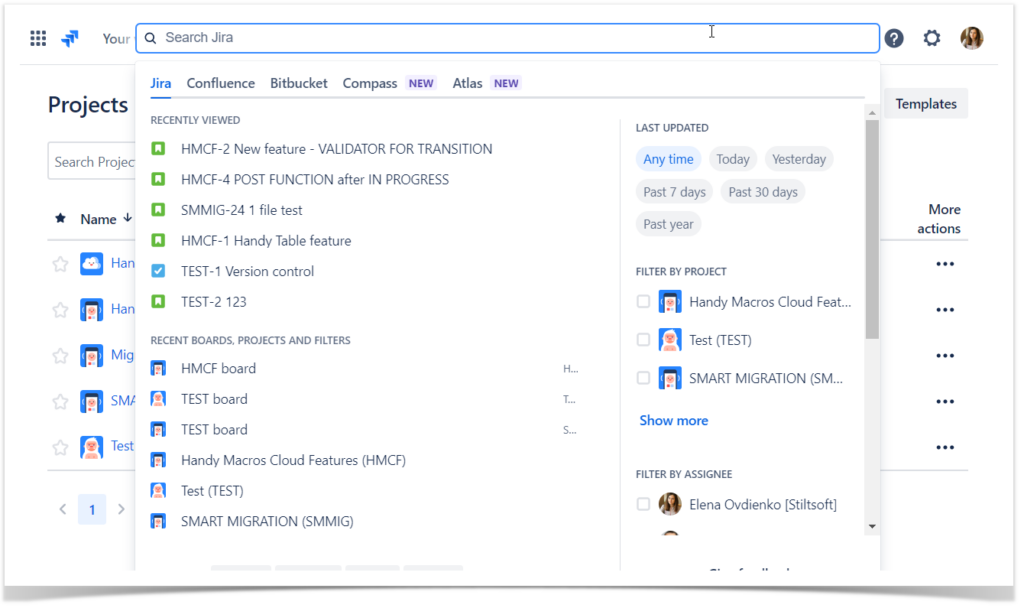Switch to the Compass tab
This screenshot has height=608, width=1024.
(x=370, y=83)
